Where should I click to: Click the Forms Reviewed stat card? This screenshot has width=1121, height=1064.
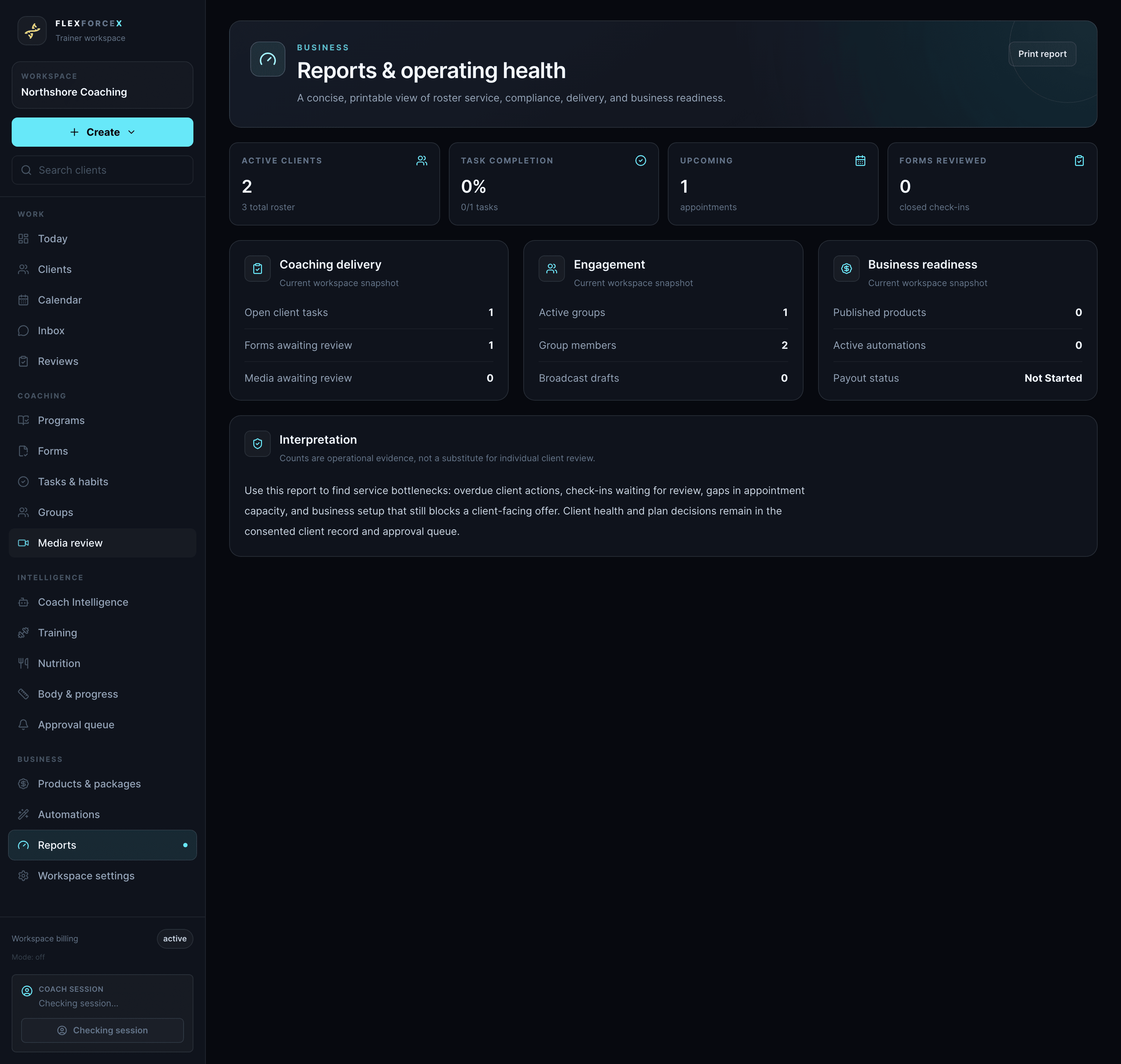pyautogui.click(x=992, y=184)
